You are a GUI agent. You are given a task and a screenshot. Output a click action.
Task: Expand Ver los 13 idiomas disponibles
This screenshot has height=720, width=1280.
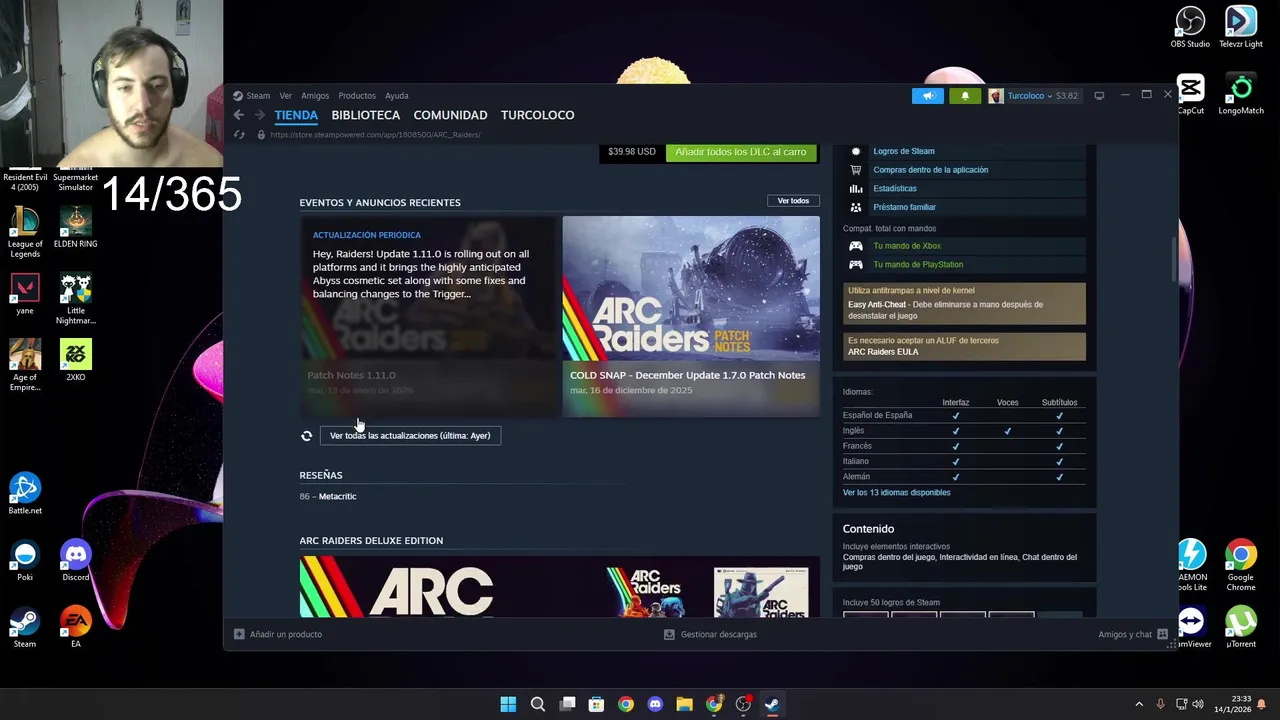896,493
